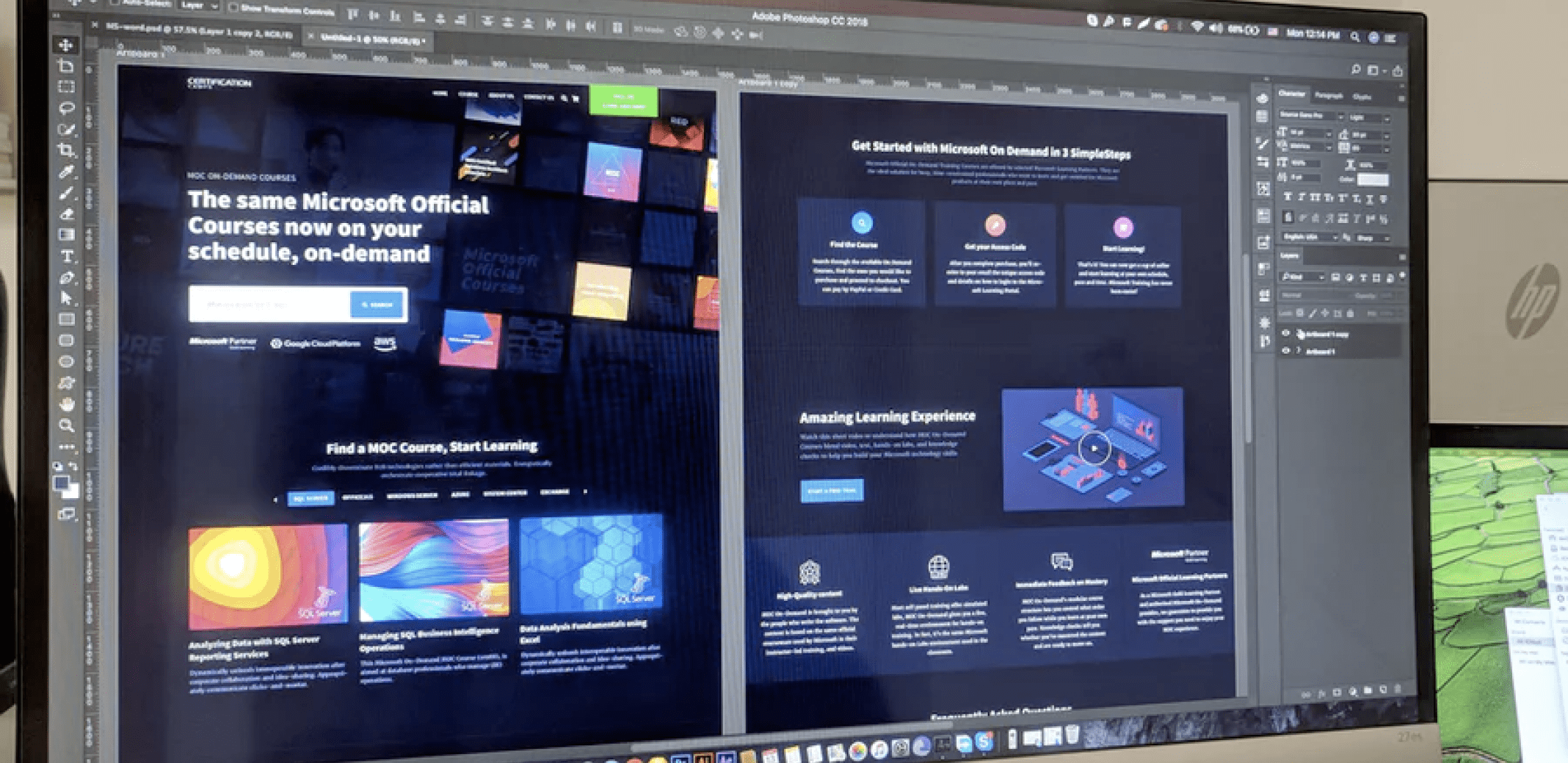Select the Path Selection arrow tool

(x=66, y=298)
